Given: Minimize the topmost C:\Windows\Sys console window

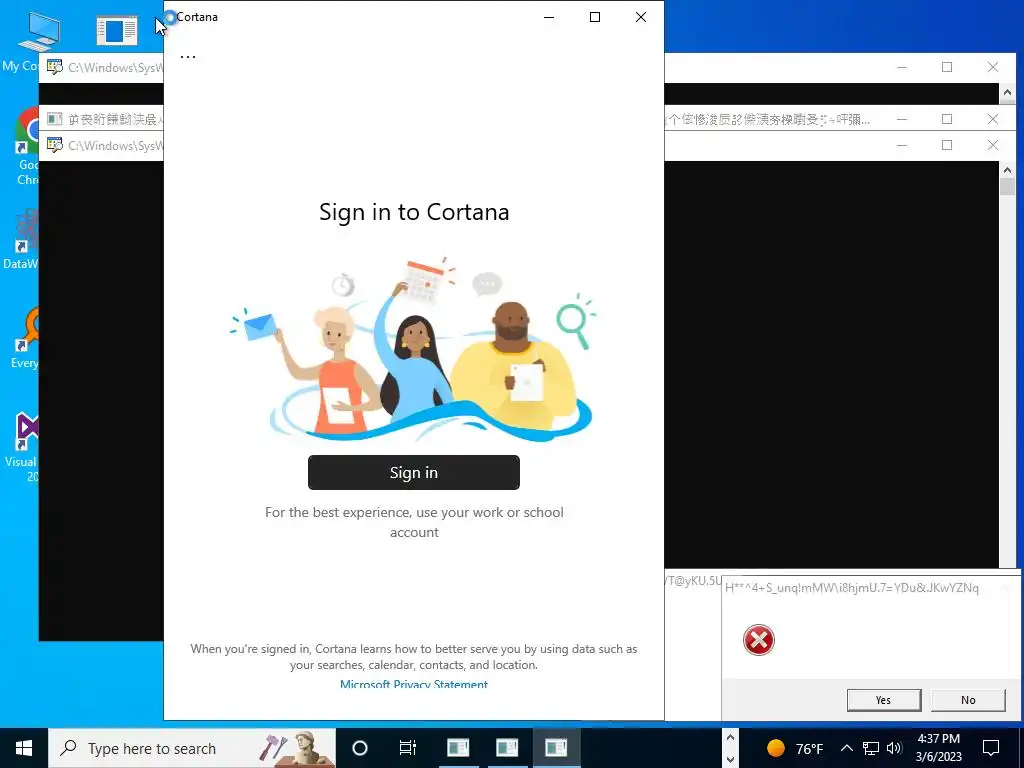Looking at the screenshot, I should pos(902,67).
